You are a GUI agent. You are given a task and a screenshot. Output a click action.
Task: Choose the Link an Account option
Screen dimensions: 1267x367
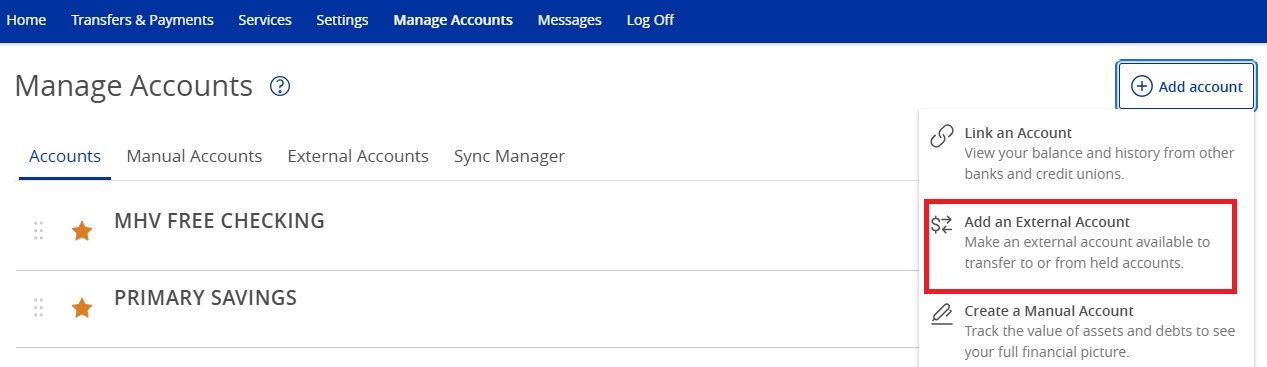pyautogui.click(x=1086, y=153)
